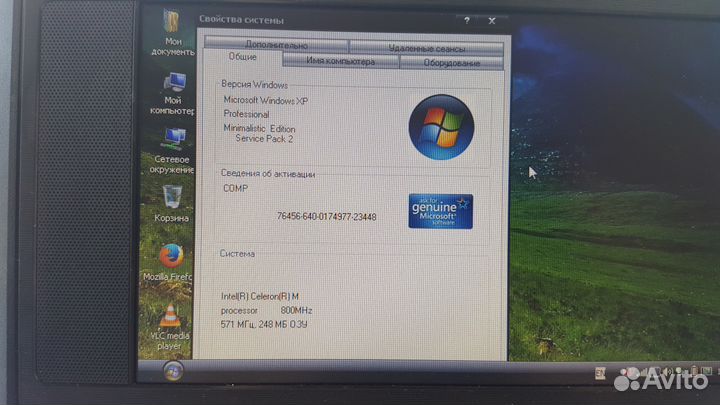The width and height of the screenshot is (720, 405).
Task: Click the Minimalistic Edition text
Action: pyautogui.click(x=259, y=129)
